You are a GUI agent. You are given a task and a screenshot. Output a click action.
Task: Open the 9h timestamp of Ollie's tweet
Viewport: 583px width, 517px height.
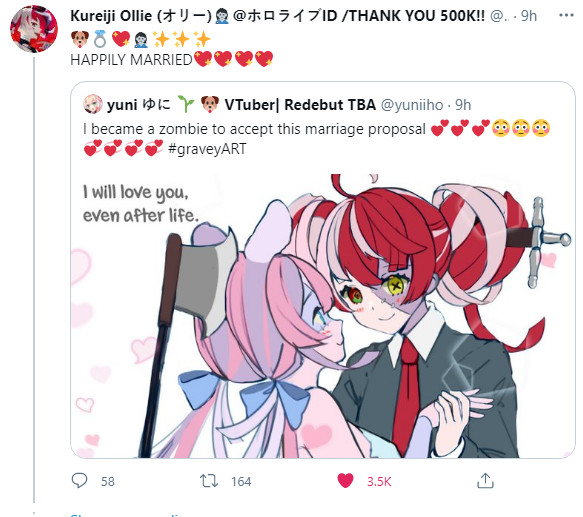coord(529,16)
